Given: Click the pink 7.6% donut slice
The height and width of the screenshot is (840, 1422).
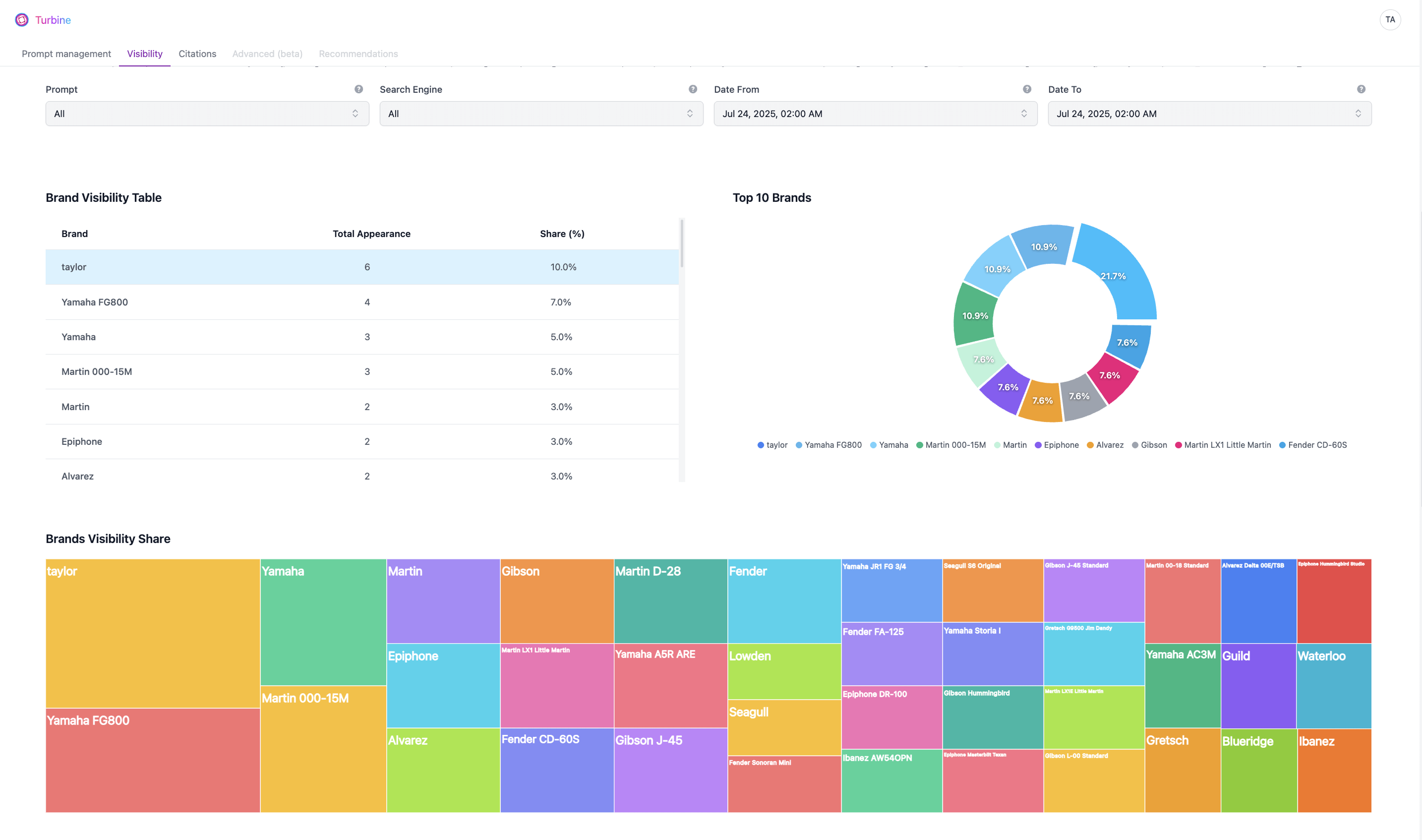Looking at the screenshot, I should (x=1113, y=377).
